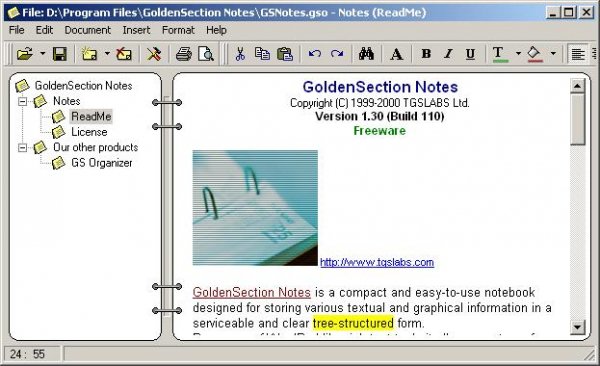
Task: Open the highlight color dropdown arrow
Action: coord(553,54)
